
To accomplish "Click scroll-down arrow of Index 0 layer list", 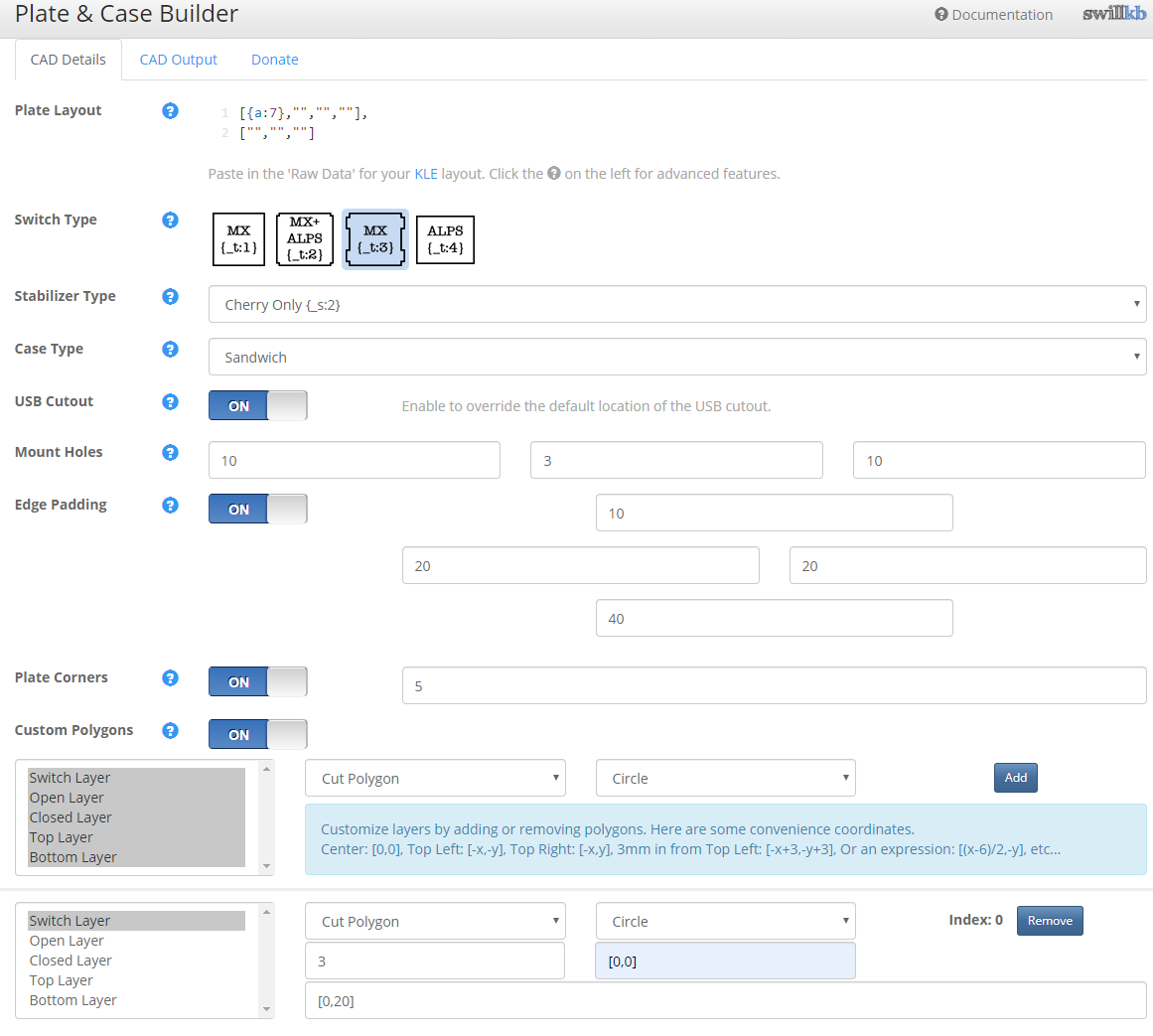I will point(266,1009).
